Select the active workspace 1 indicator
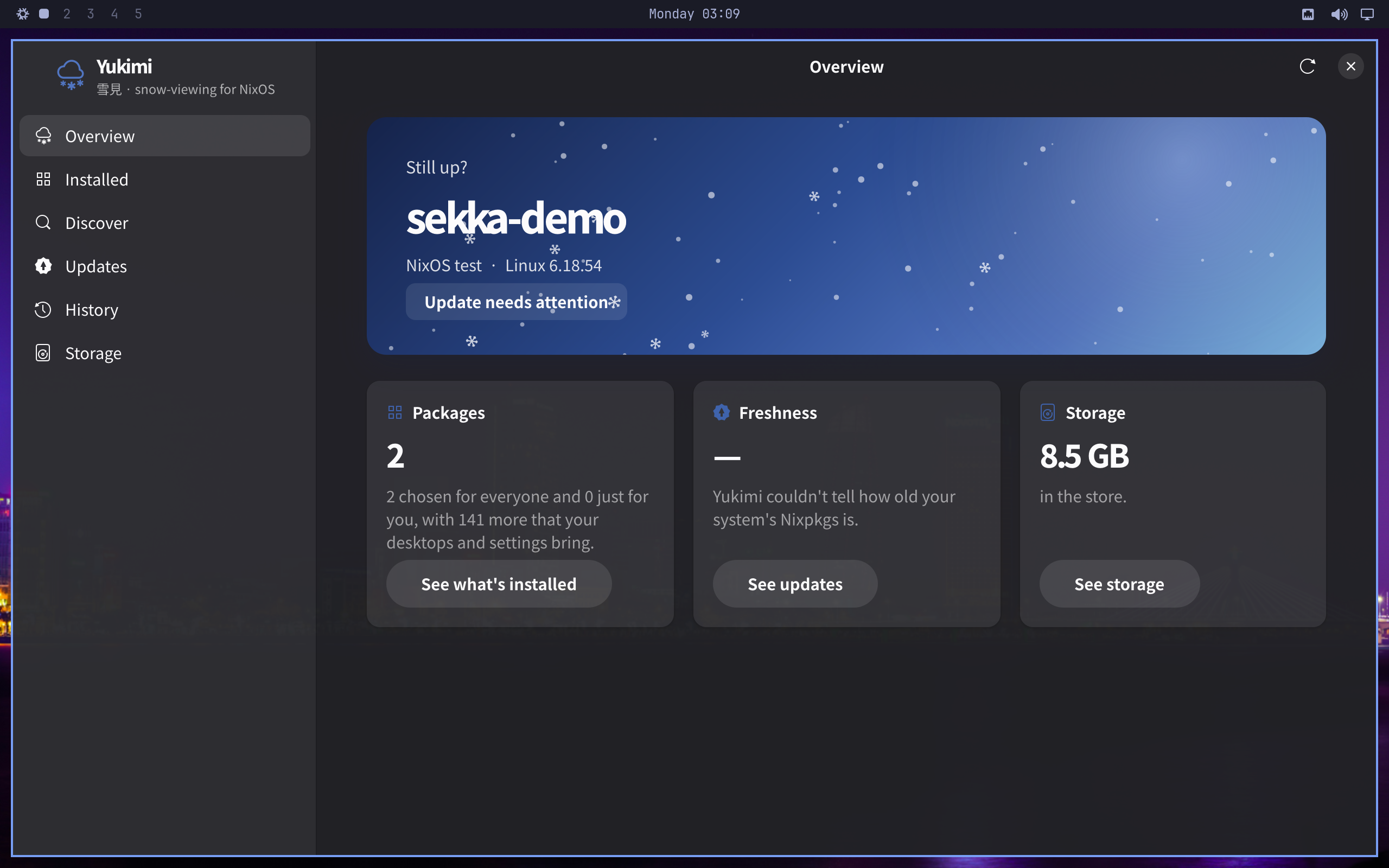This screenshot has width=1389, height=868. (x=44, y=14)
